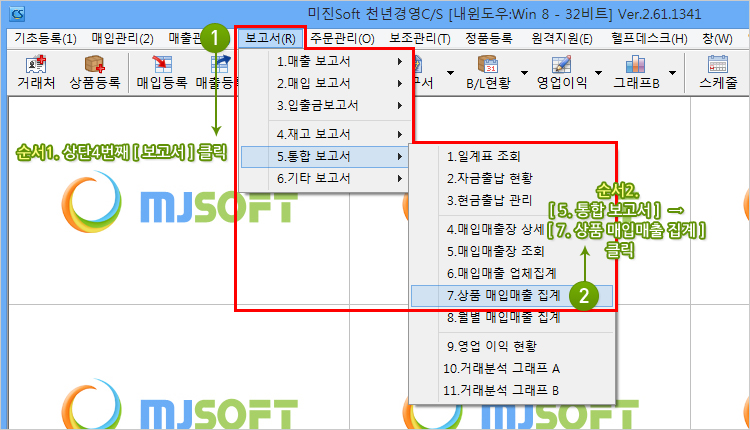Open the 창(W) menu

point(717,38)
